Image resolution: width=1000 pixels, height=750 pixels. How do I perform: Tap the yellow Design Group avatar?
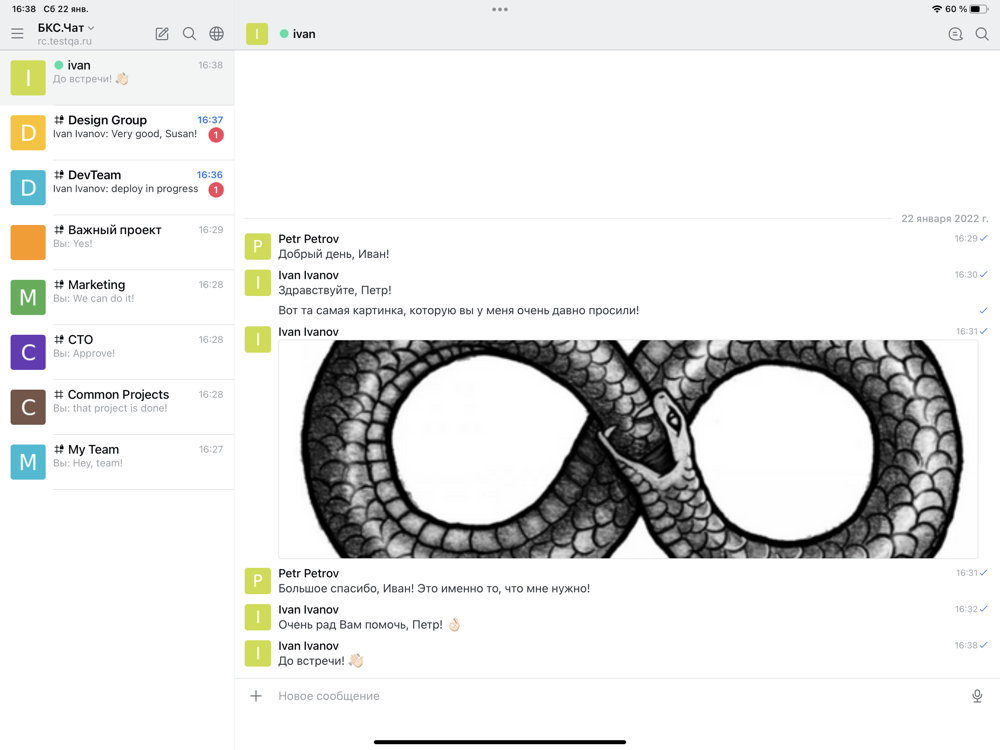coord(28,133)
